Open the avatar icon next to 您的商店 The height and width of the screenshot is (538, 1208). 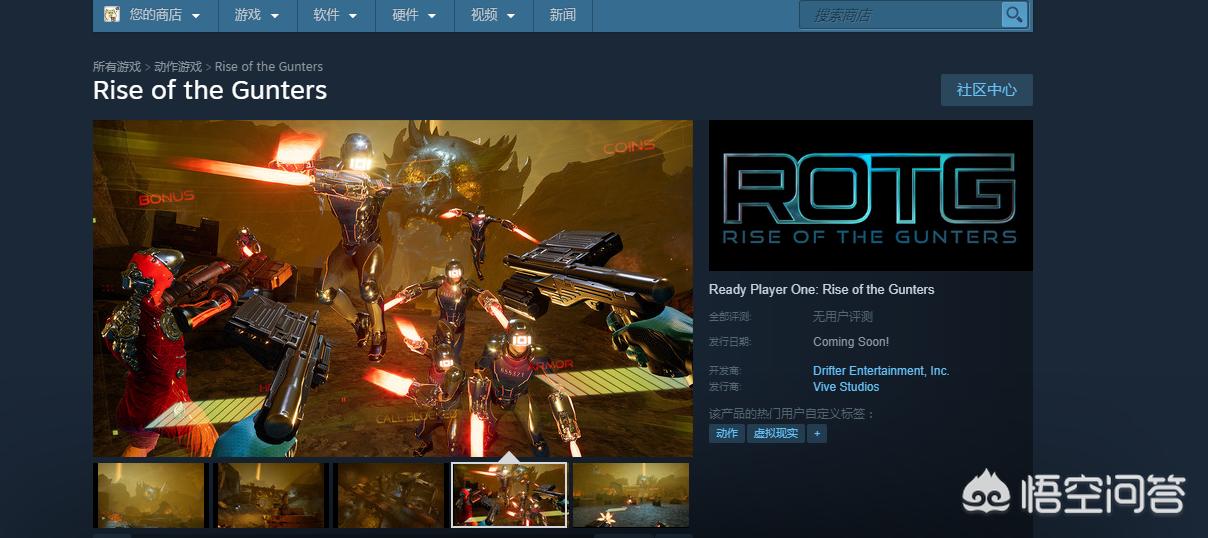point(112,14)
